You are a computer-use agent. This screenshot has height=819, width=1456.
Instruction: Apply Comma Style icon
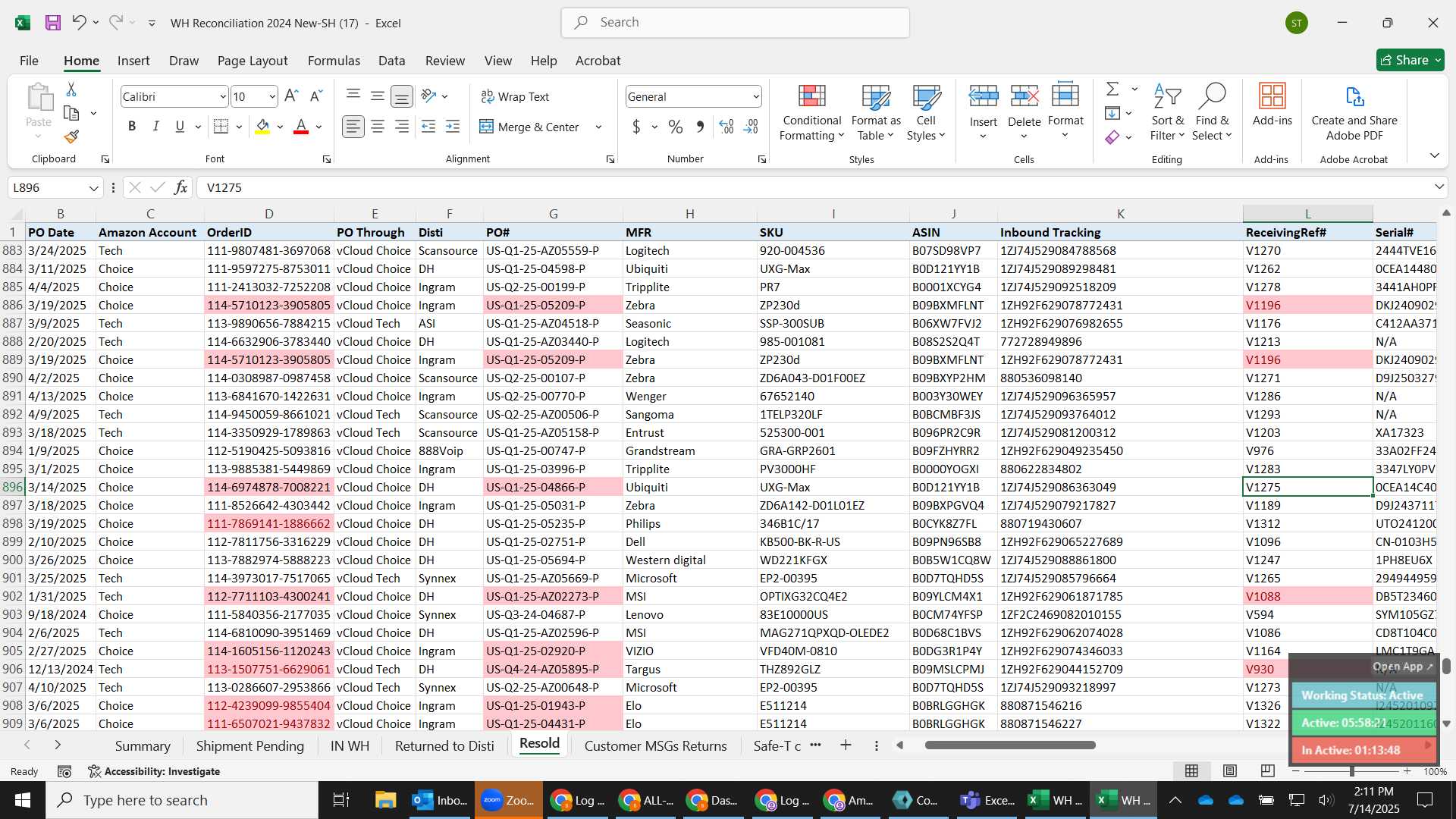(x=700, y=127)
